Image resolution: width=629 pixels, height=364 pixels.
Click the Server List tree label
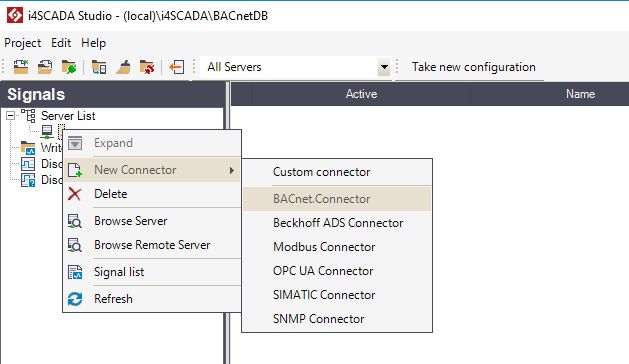(x=68, y=116)
